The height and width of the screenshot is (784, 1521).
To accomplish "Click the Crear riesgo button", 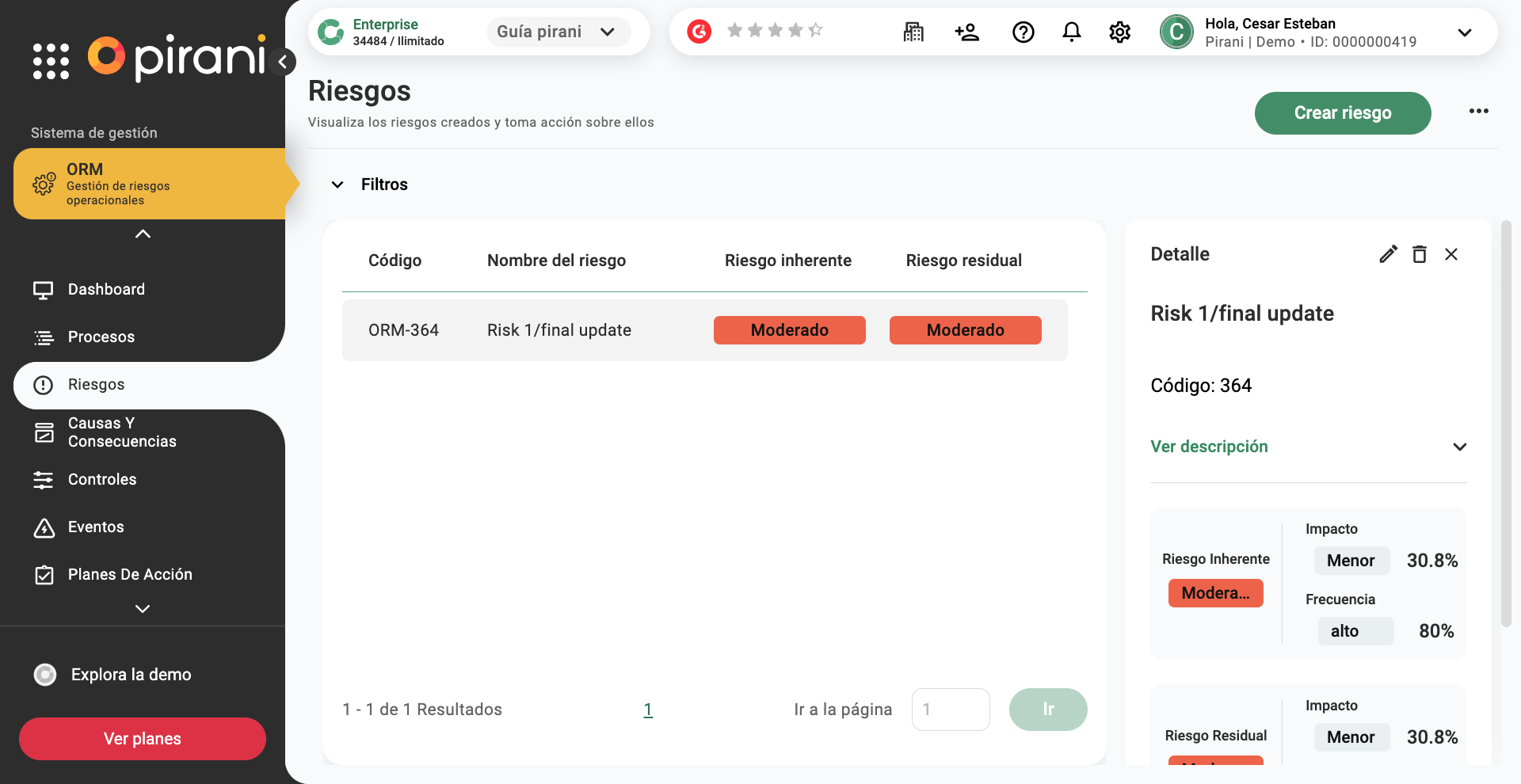I will click(x=1342, y=113).
